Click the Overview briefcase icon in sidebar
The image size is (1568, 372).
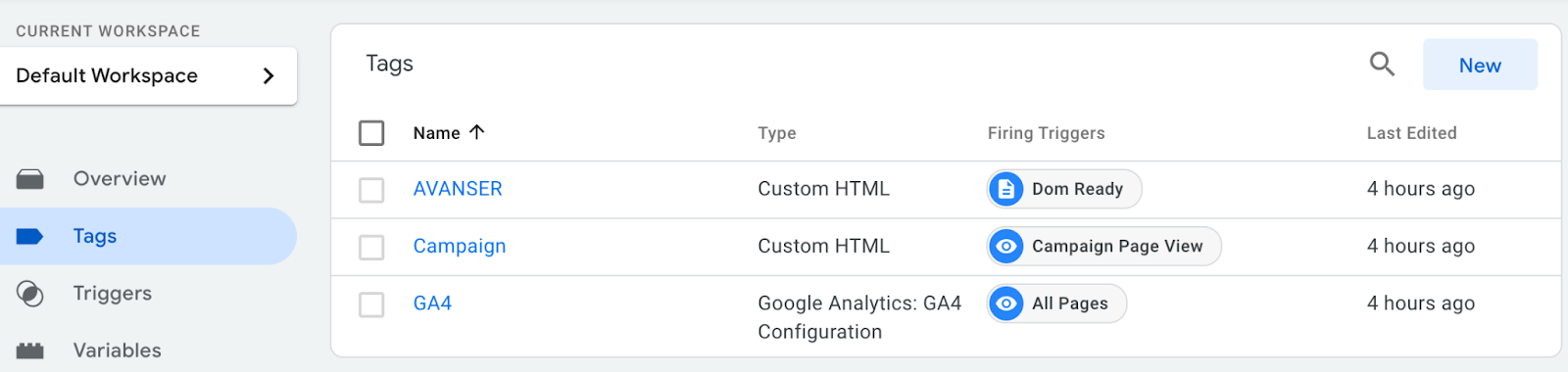point(30,179)
